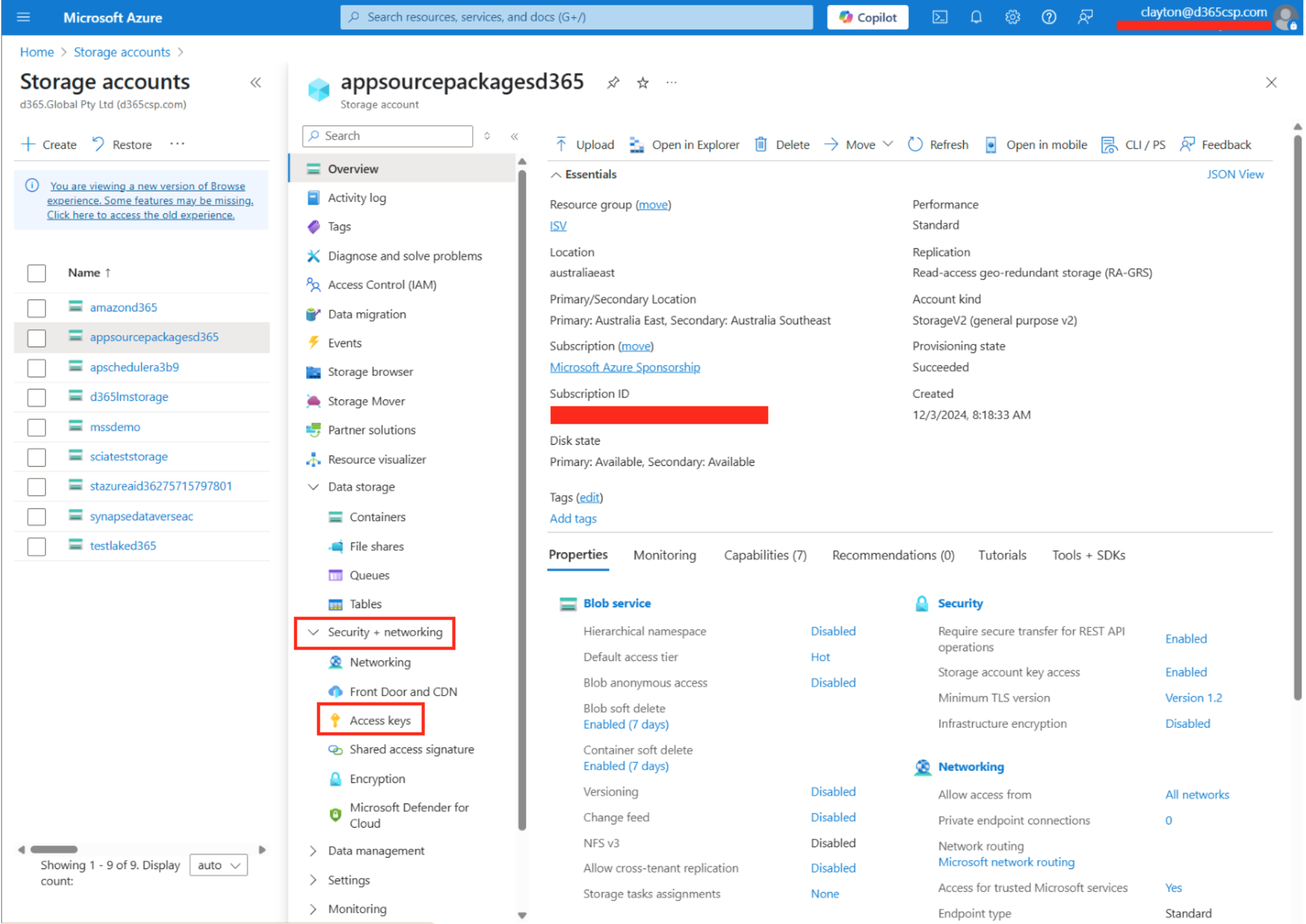Mark storage account as favorite star
Viewport: 1306px width, 924px height.
click(643, 82)
